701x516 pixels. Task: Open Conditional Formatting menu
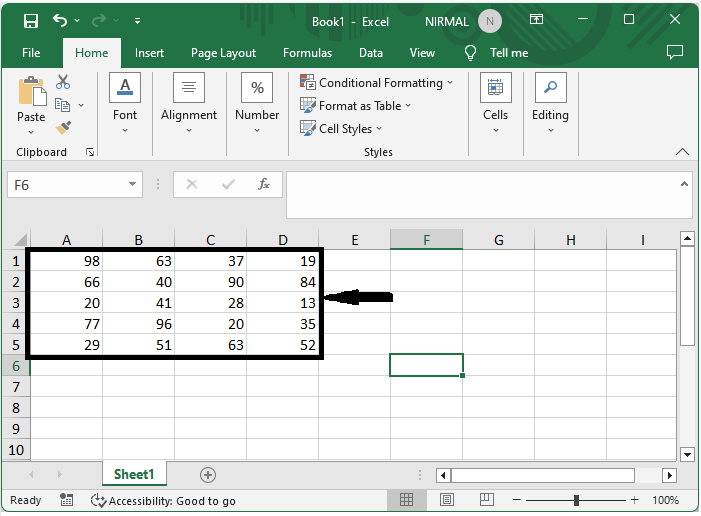(x=376, y=83)
